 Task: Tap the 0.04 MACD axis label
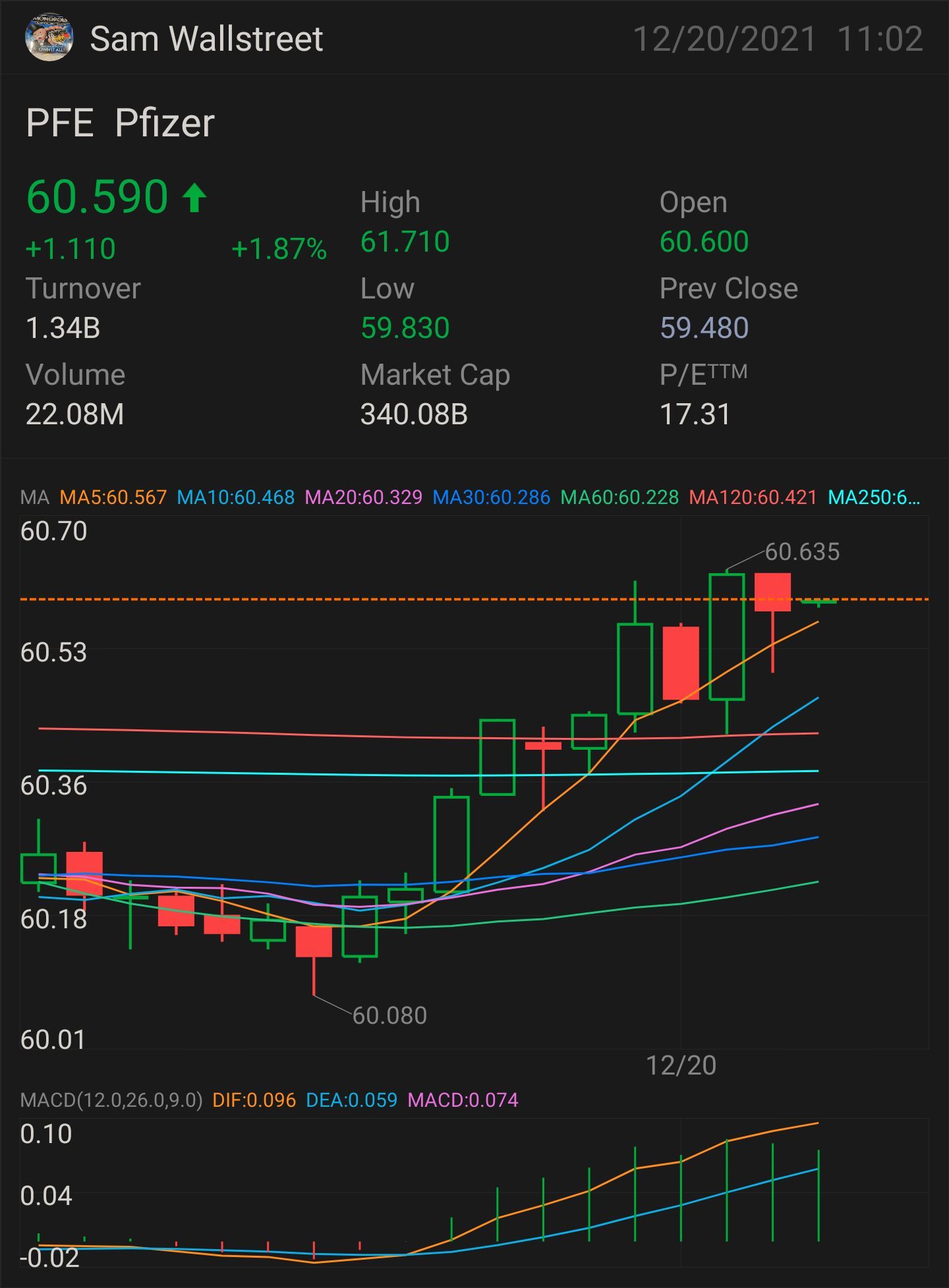(46, 1196)
